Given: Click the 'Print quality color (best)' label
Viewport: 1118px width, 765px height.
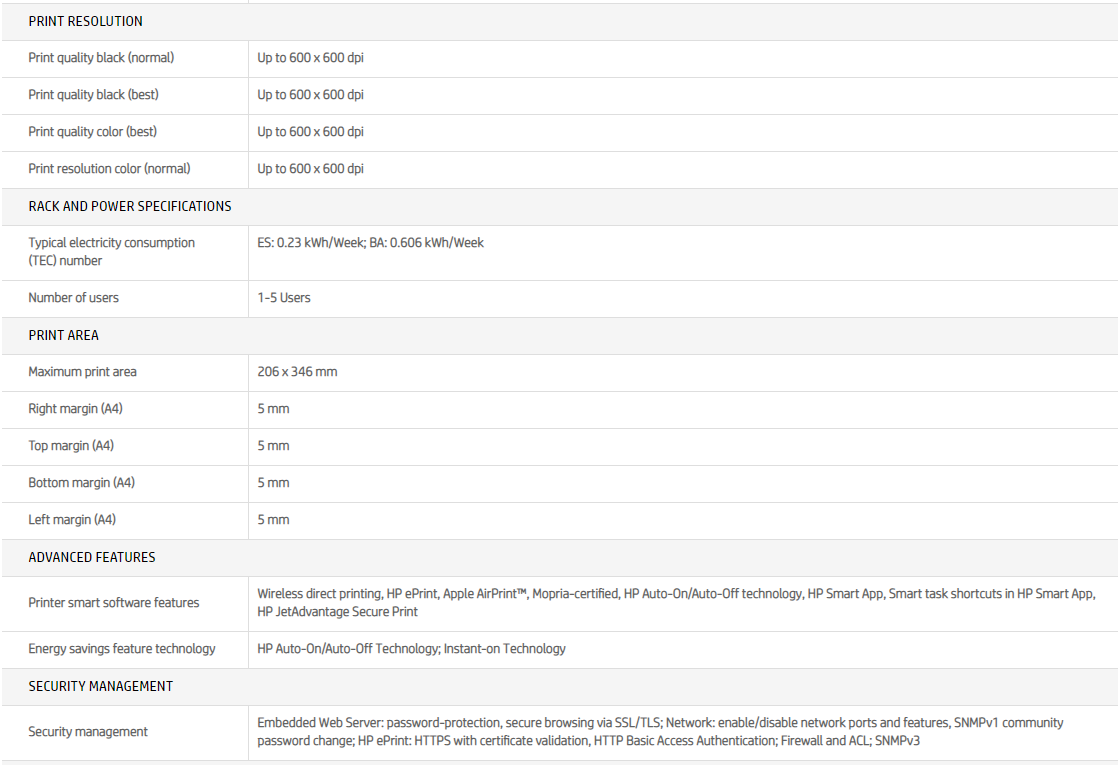Looking at the screenshot, I should [93, 132].
